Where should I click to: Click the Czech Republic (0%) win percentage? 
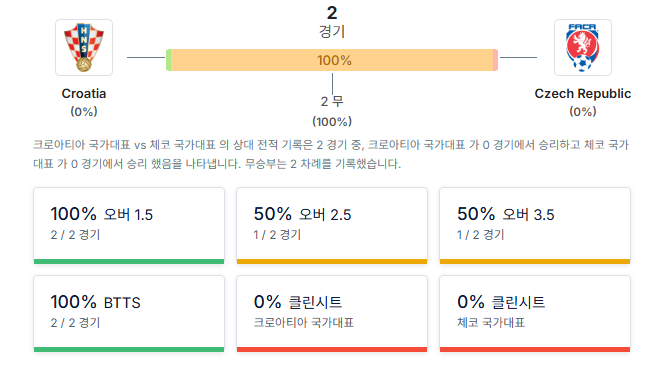coord(583,112)
